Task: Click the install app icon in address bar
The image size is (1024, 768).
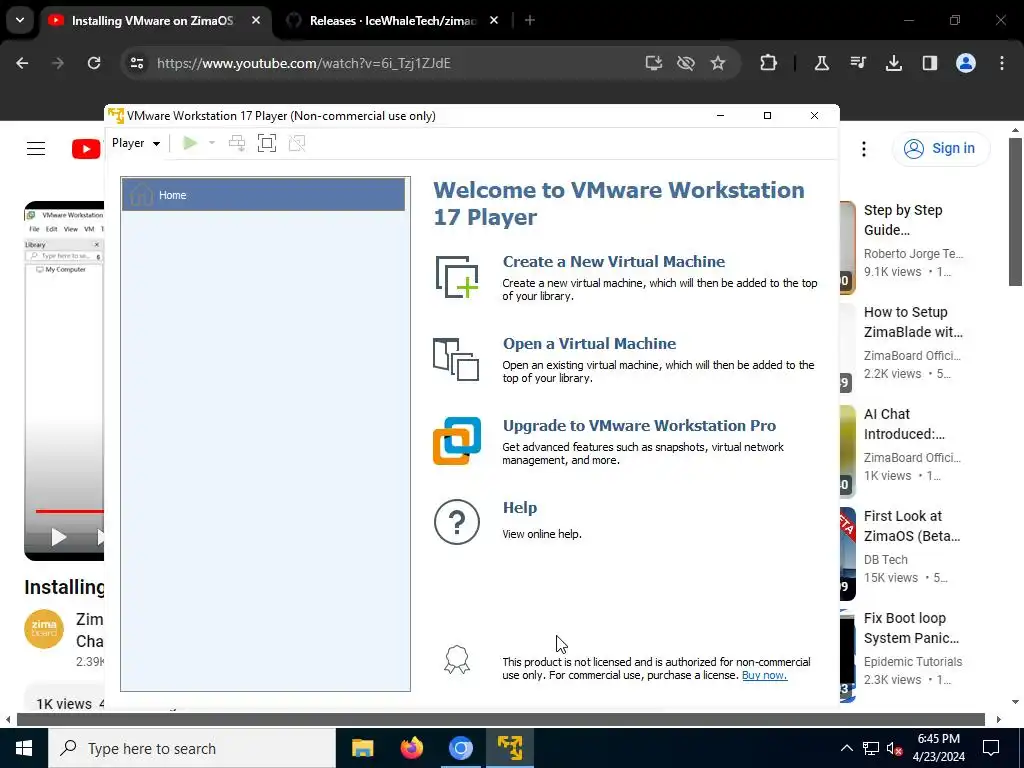Action: point(654,63)
